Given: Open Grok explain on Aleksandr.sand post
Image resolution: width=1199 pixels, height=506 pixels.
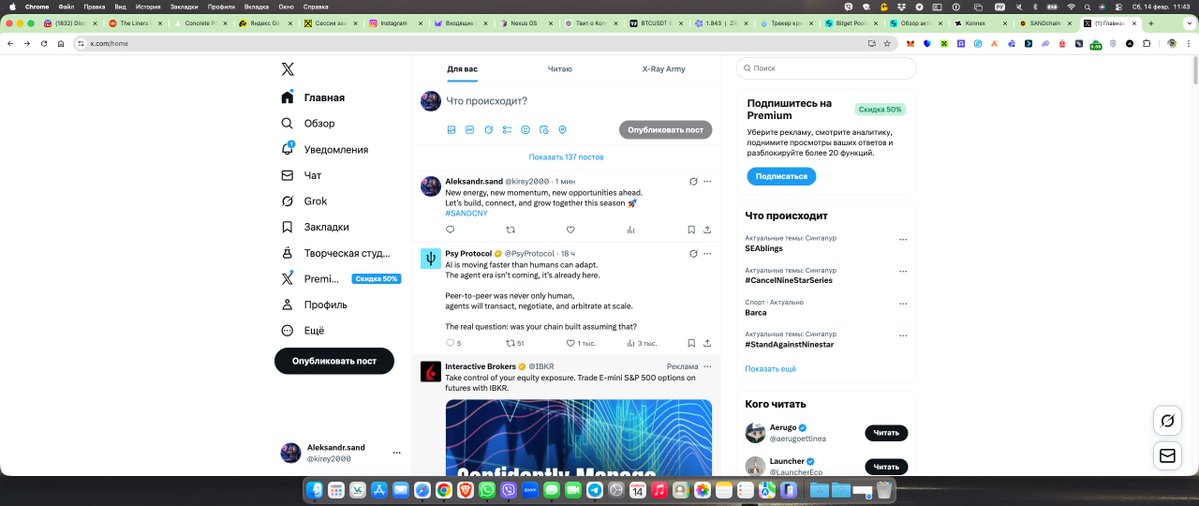Looking at the screenshot, I should point(693,181).
